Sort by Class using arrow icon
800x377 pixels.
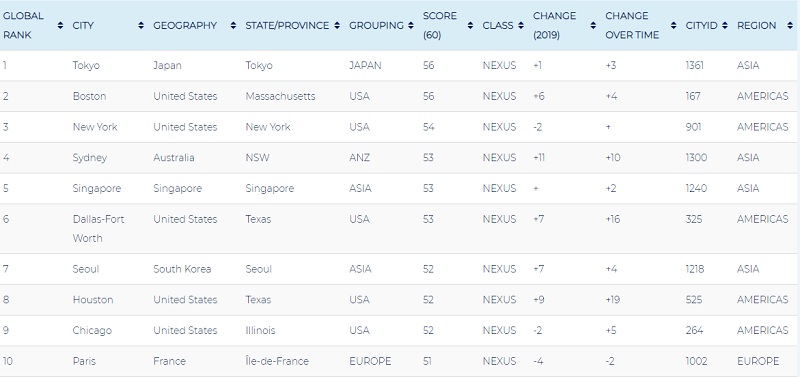(x=520, y=26)
